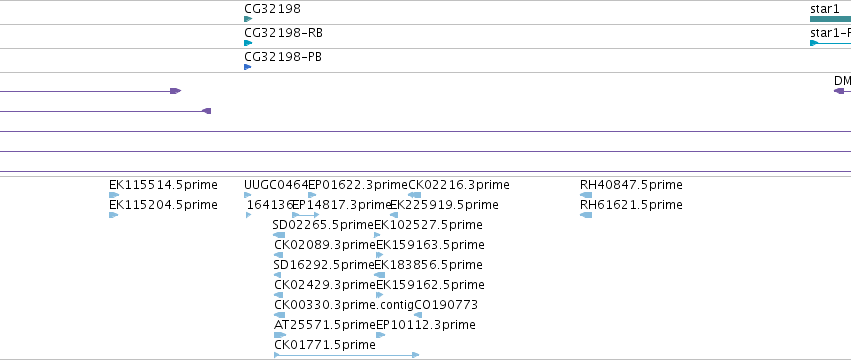Select the CG32198 gene arrow glyph
The width and height of the screenshot is (851, 360).
click(248, 19)
